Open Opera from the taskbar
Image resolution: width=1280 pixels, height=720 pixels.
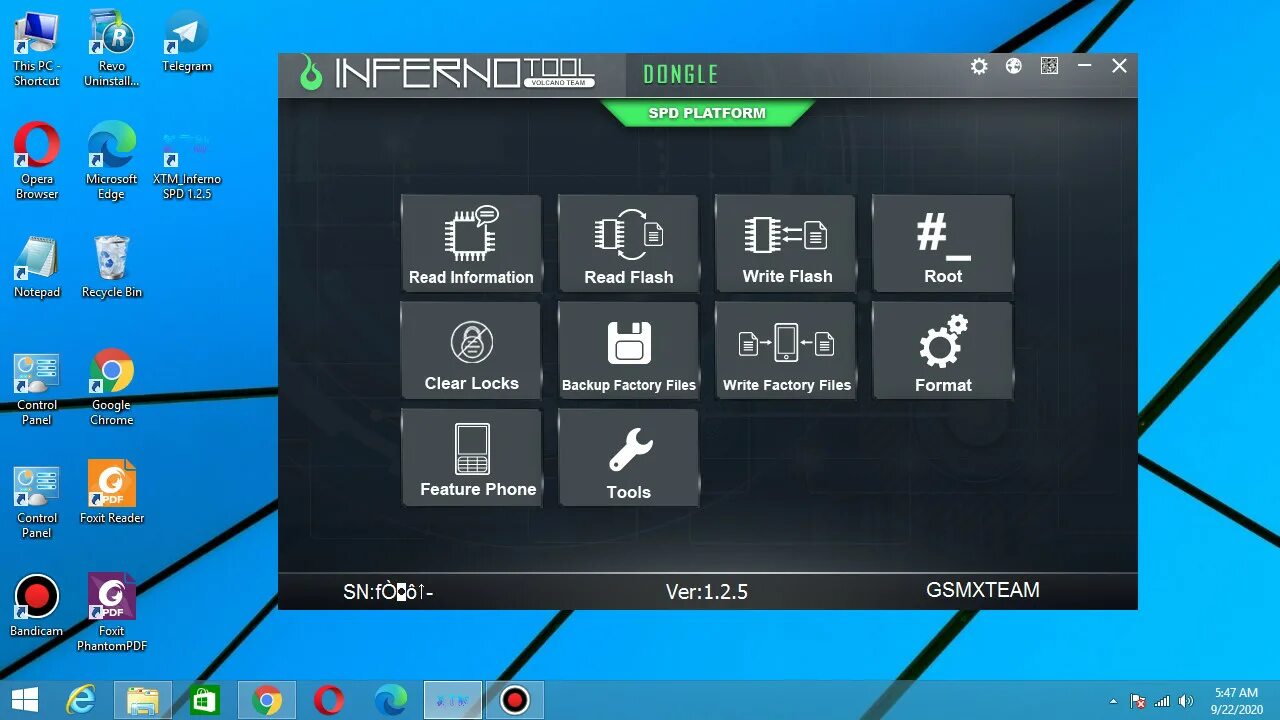point(329,700)
